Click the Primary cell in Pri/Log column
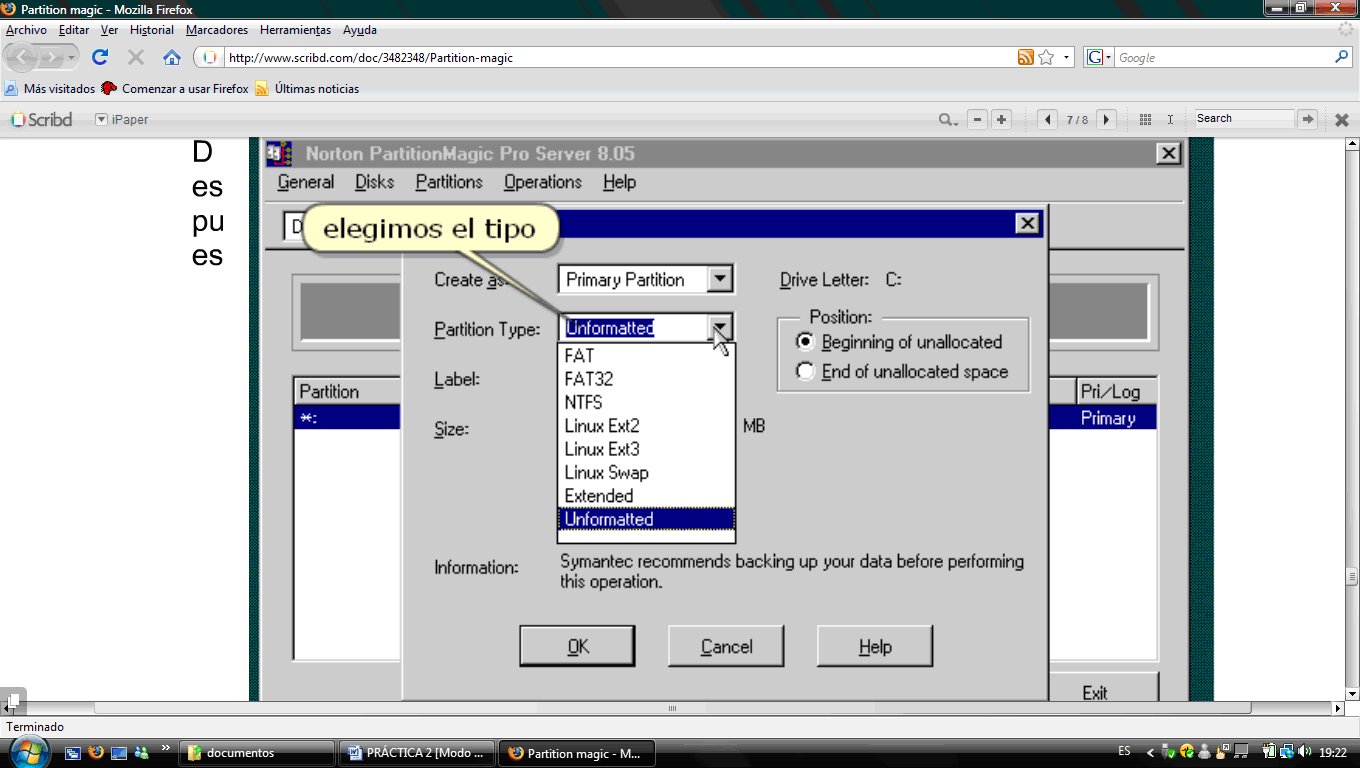Screen dimensions: 1360x768 (1108, 418)
